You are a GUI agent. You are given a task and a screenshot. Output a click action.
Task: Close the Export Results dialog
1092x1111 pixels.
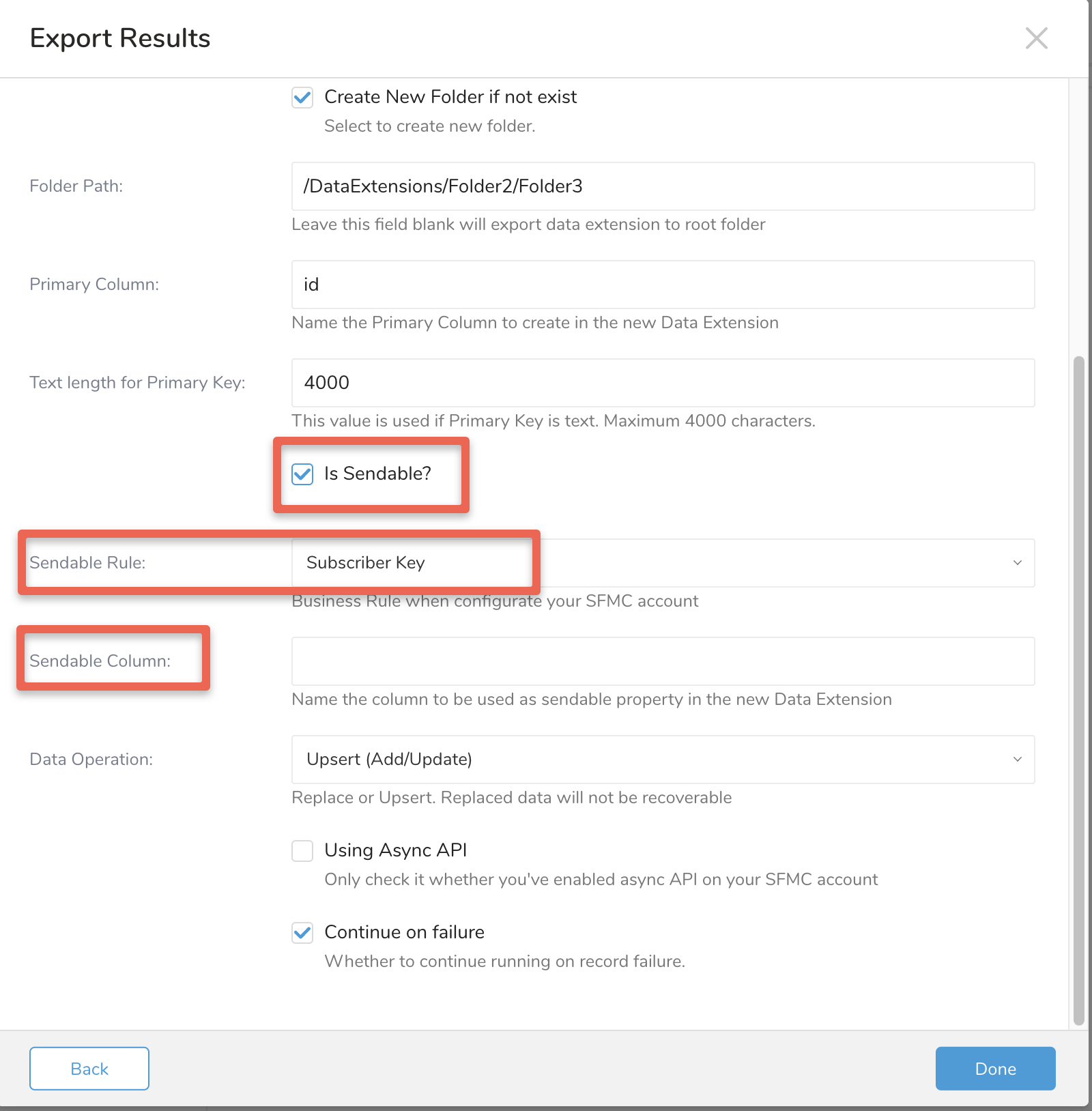1036,38
